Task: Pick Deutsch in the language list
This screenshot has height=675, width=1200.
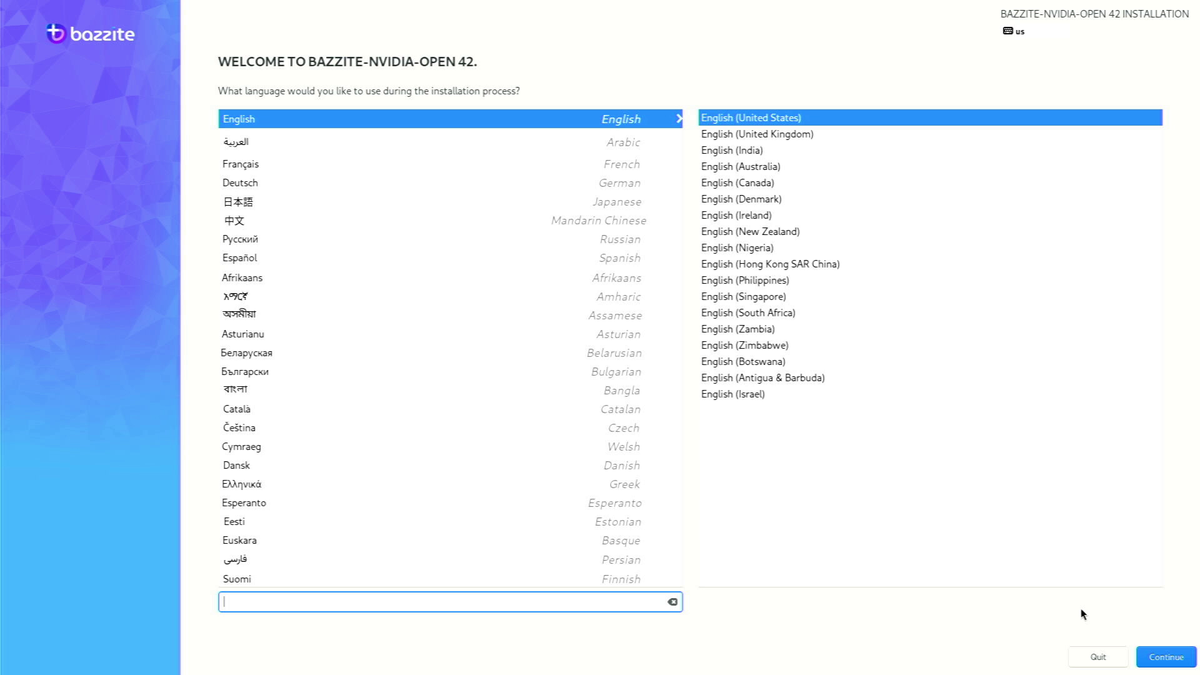Action: (450, 183)
